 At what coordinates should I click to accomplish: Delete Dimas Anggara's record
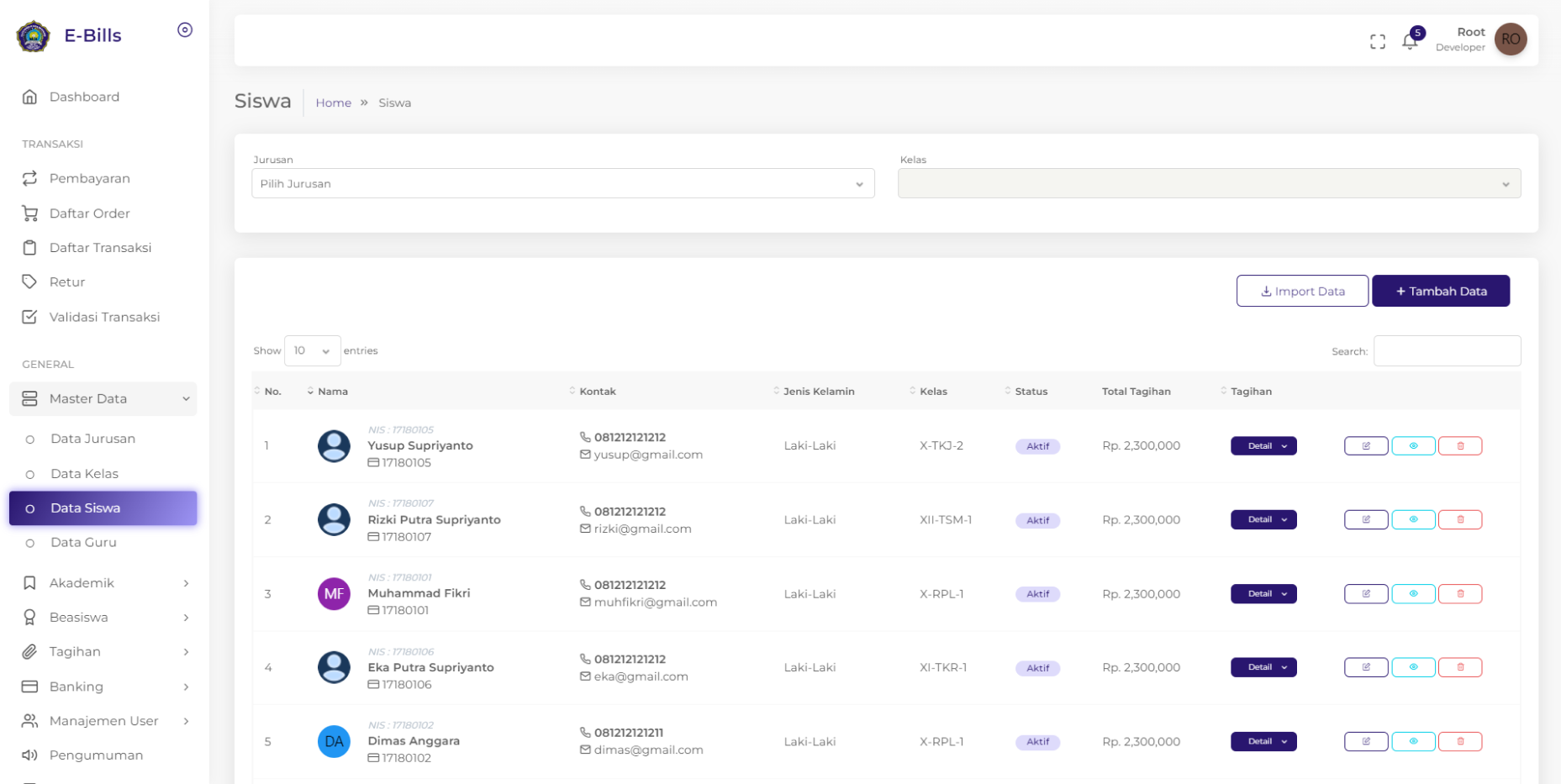[x=1459, y=741]
